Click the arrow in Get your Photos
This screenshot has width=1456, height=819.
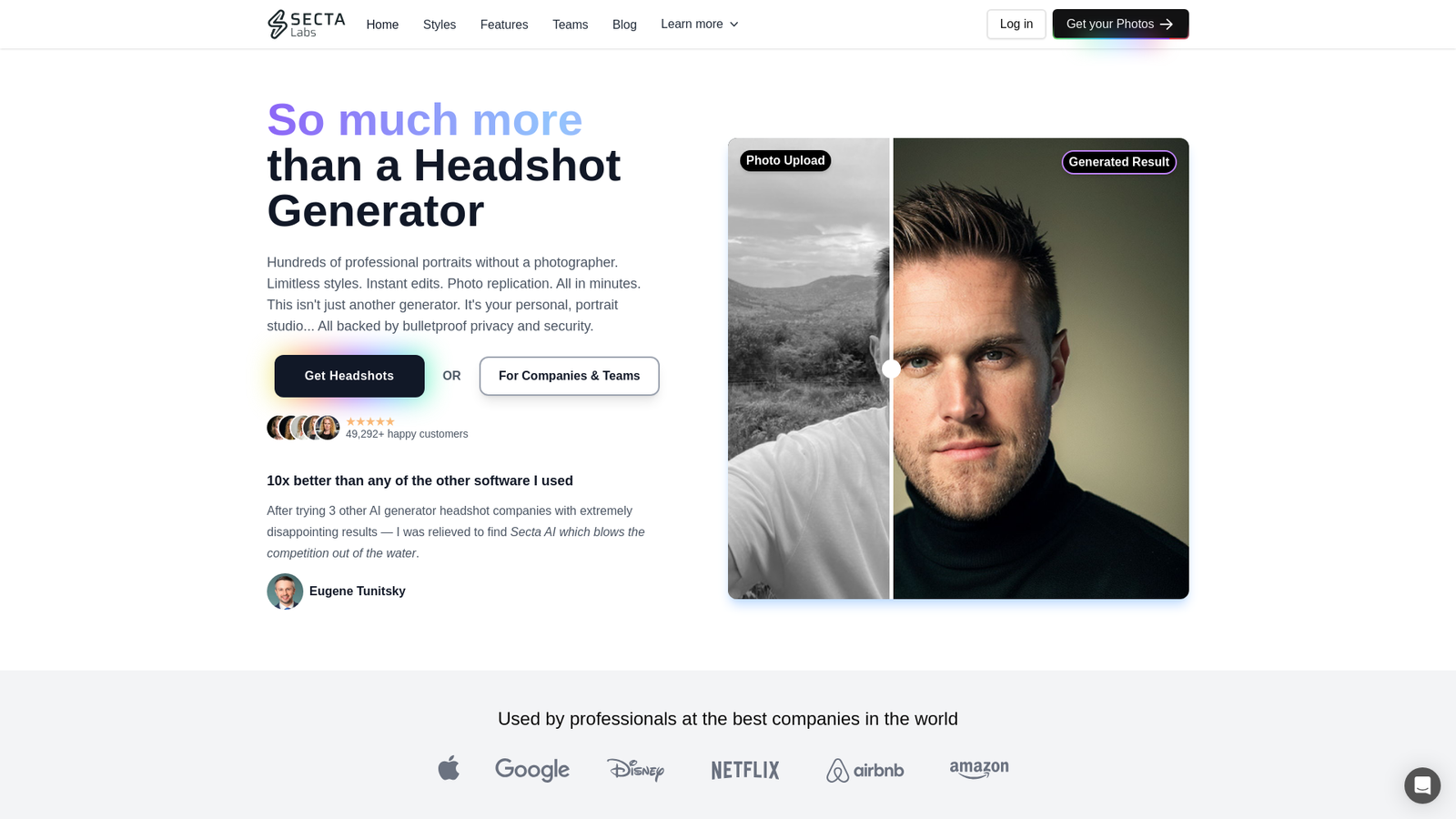(1167, 25)
